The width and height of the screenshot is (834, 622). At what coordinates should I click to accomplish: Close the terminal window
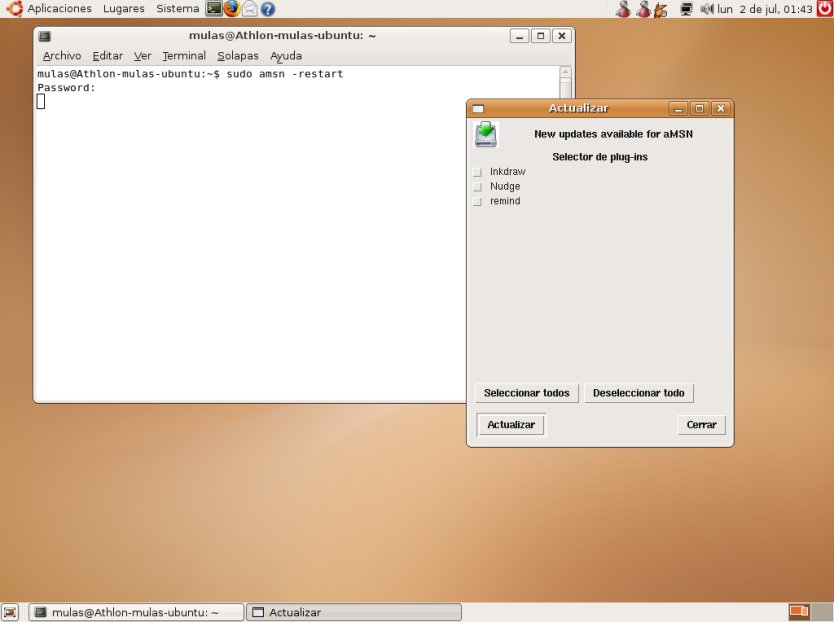click(562, 36)
